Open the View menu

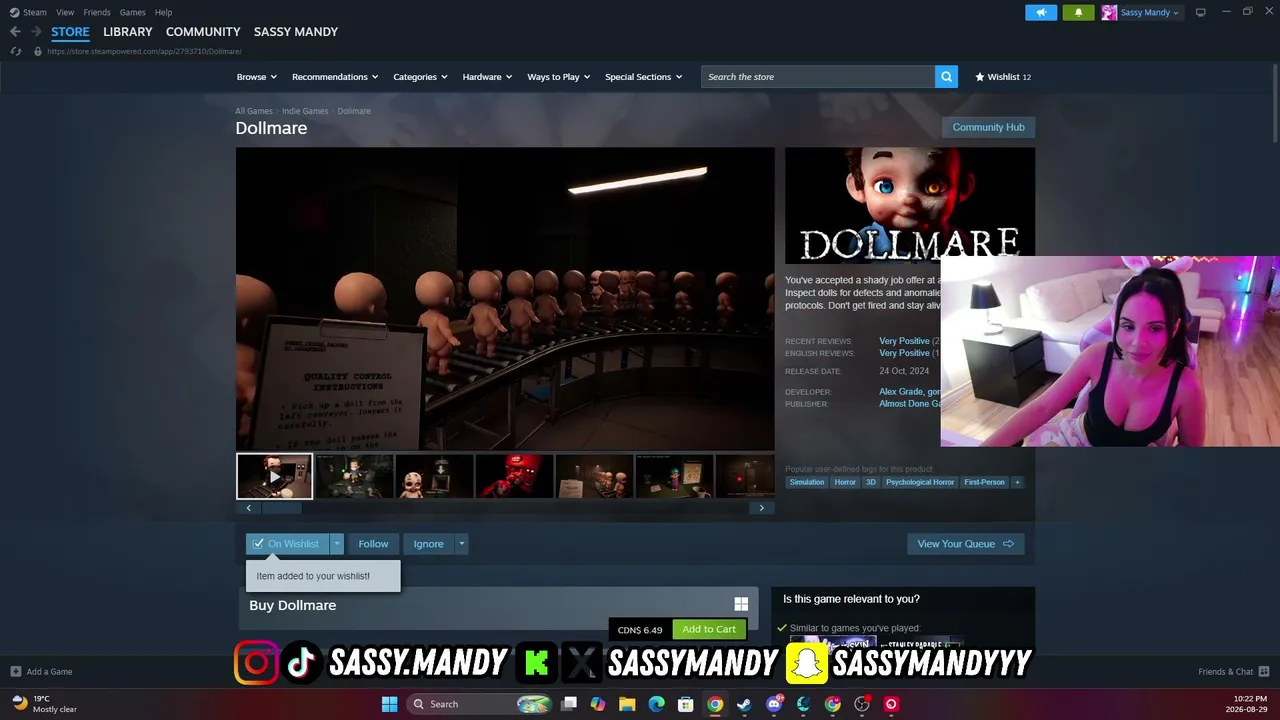pos(65,12)
